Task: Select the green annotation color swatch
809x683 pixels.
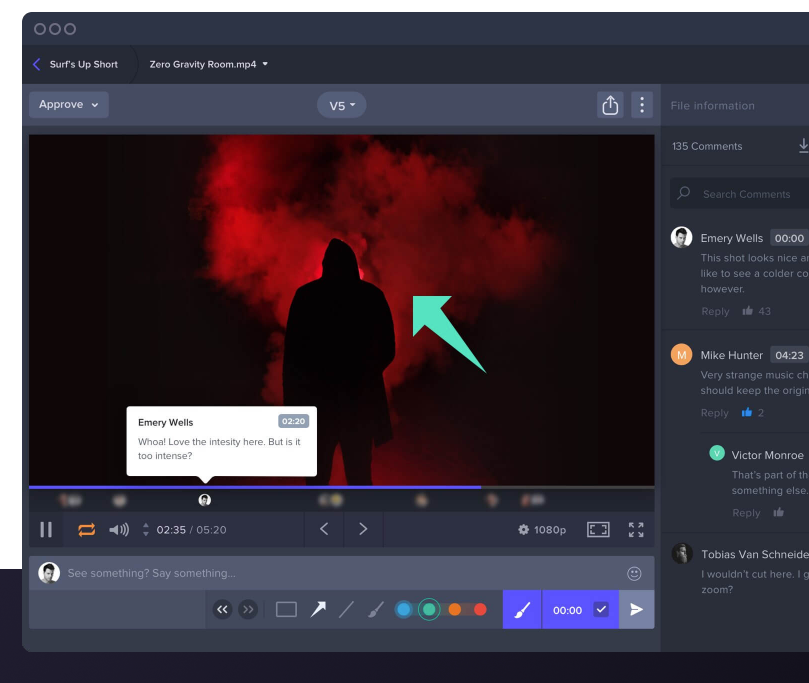Action: pos(430,608)
